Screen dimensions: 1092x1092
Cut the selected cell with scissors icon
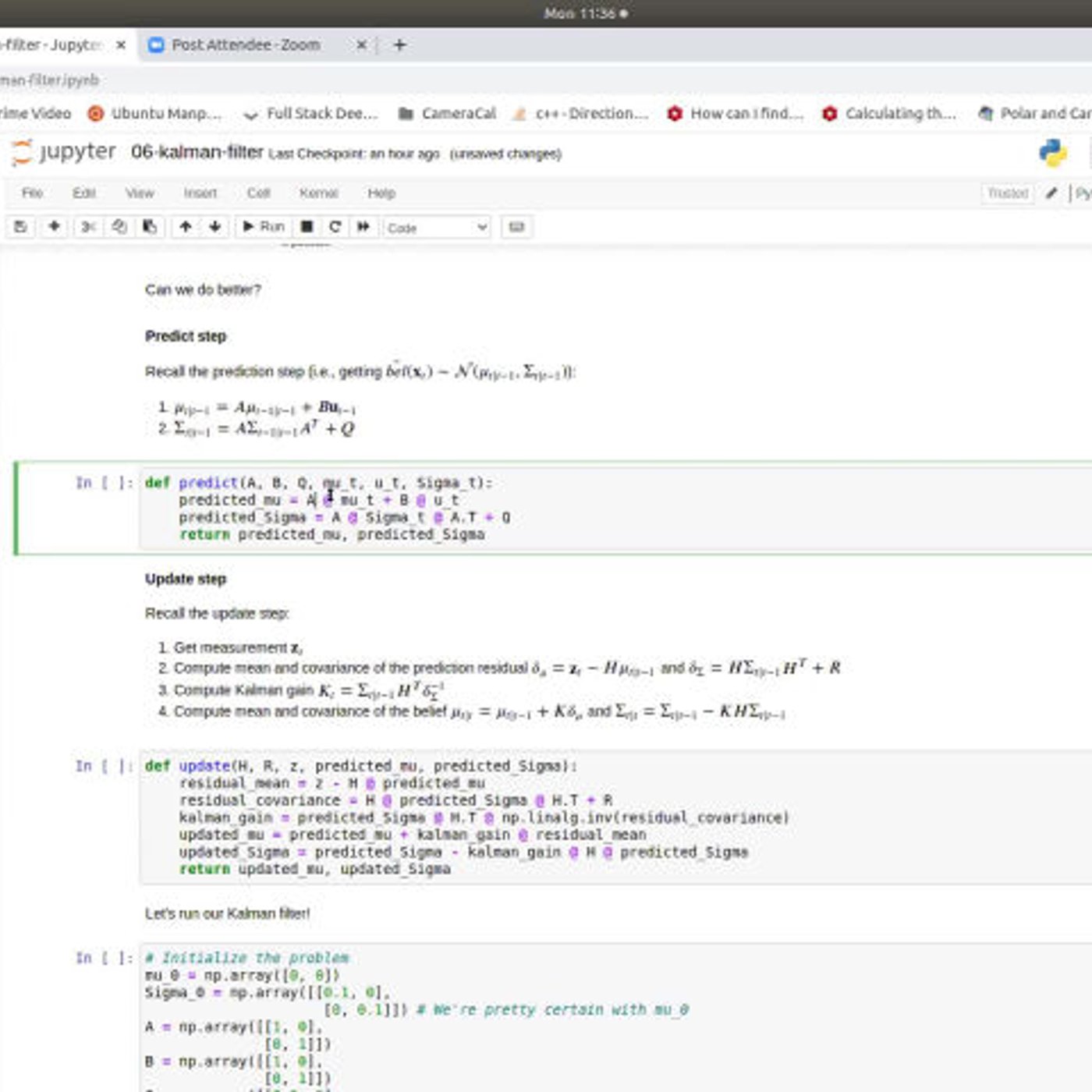[88, 227]
